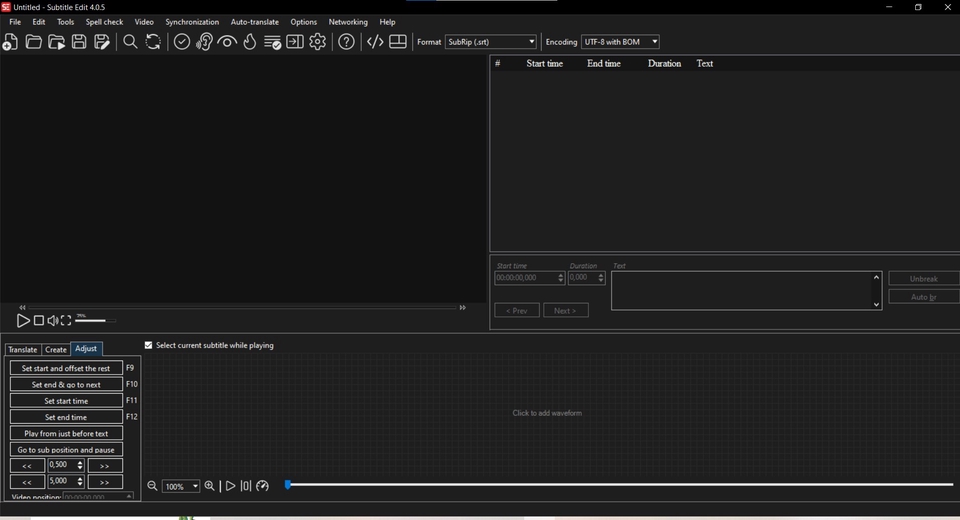This screenshot has height=520, width=960.
Task: Open waveform zoom 100% dropdown
Action: pos(181,486)
